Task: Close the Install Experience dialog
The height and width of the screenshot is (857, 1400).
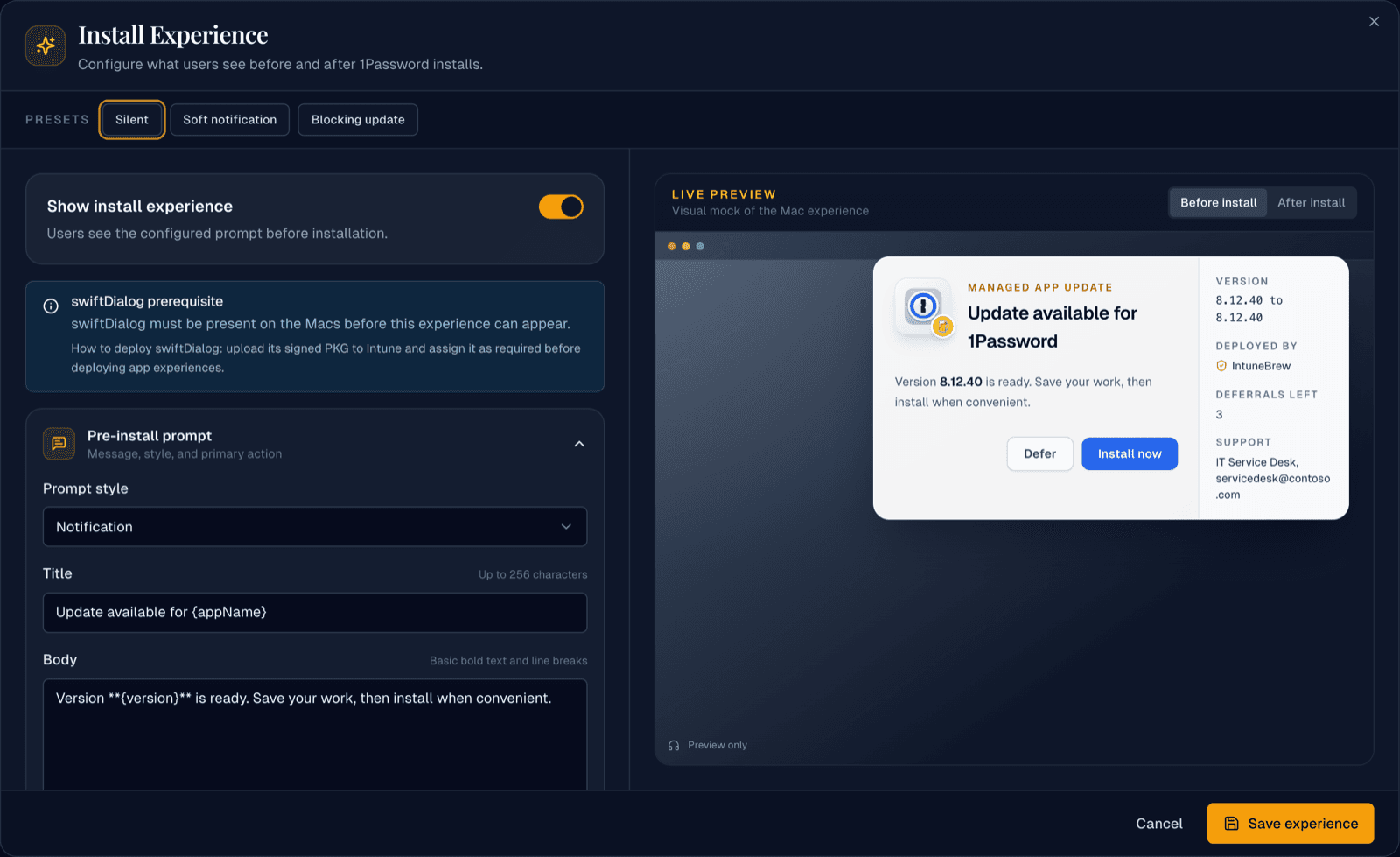Action: point(1374,22)
